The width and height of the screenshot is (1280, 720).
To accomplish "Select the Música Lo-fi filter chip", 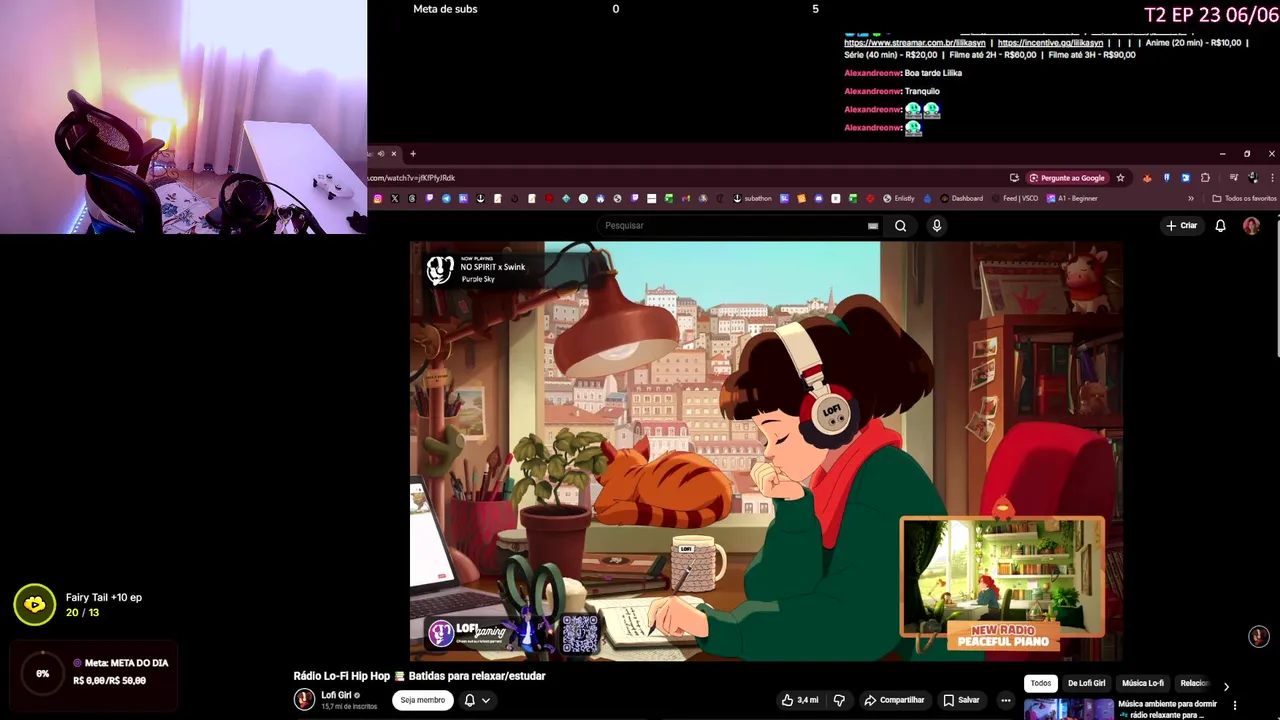I will (x=1142, y=683).
